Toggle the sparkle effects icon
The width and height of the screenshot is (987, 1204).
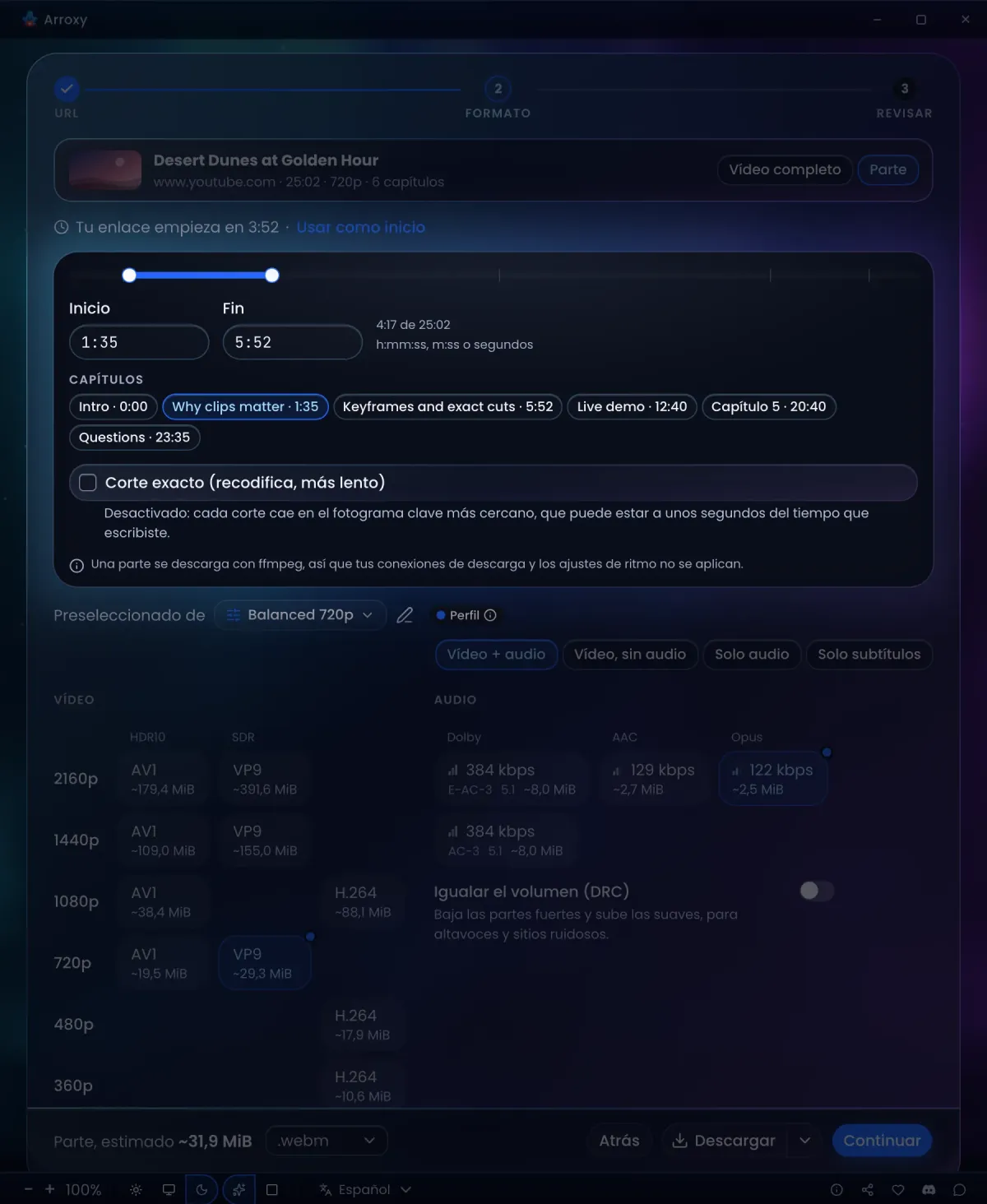pyautogui.click(x=239, y=1190)
